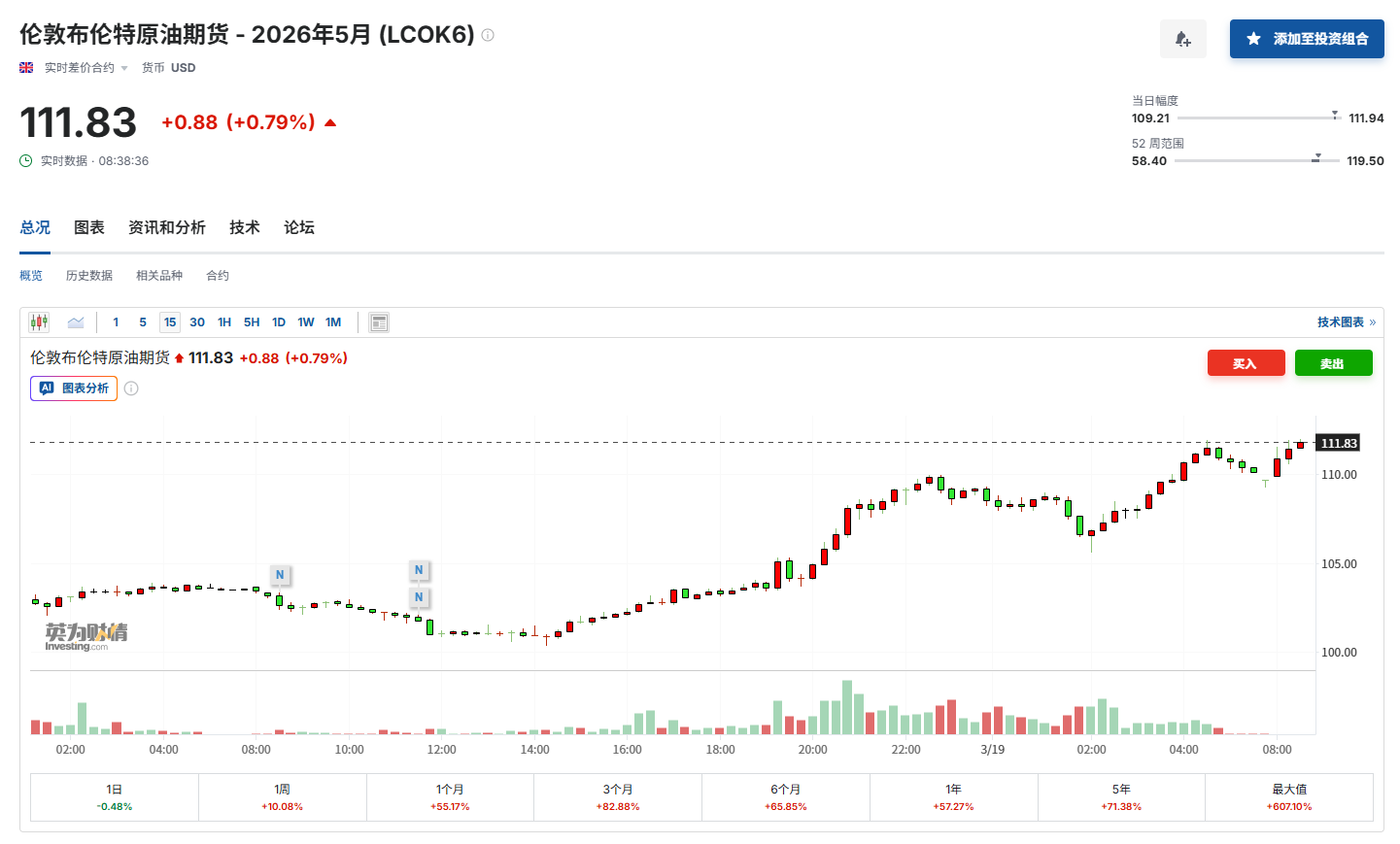Image resolution: width=1400 pixels, height=844 pixels.
Task: Click the 52周范围 range slider marker
Action: 1318,156
